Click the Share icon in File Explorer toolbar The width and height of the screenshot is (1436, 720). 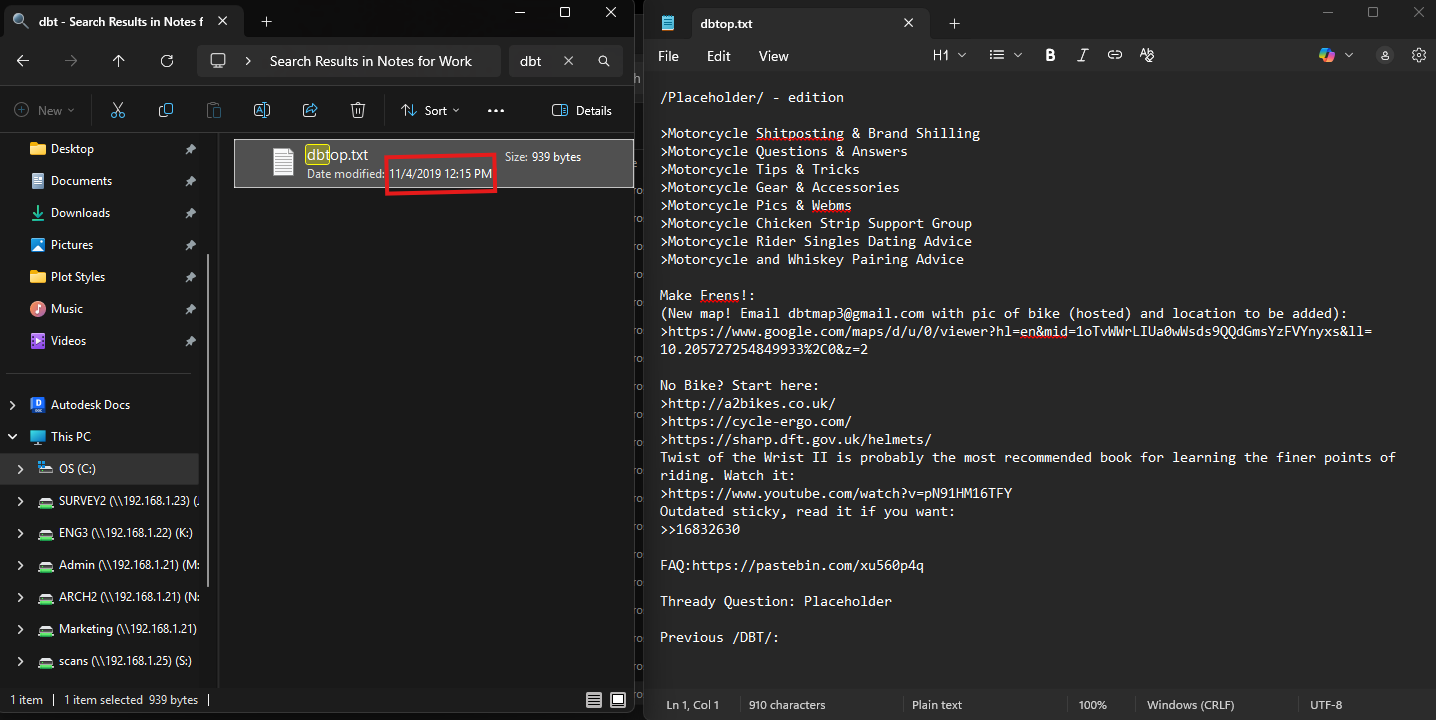coord(310,110)
